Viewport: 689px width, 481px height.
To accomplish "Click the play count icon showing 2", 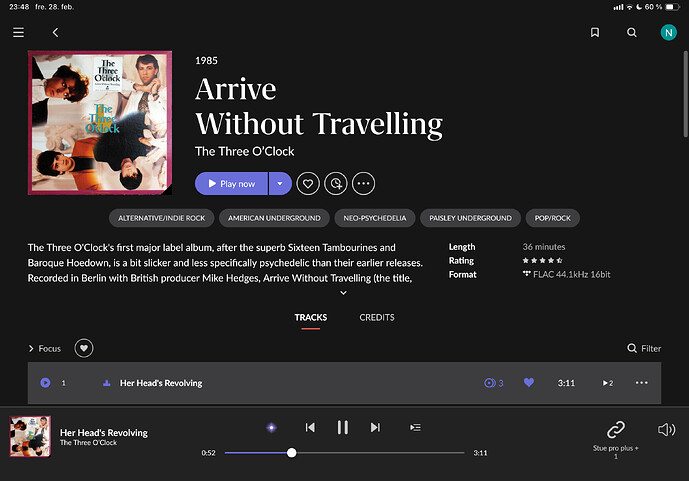I will [x=608, y=383].
